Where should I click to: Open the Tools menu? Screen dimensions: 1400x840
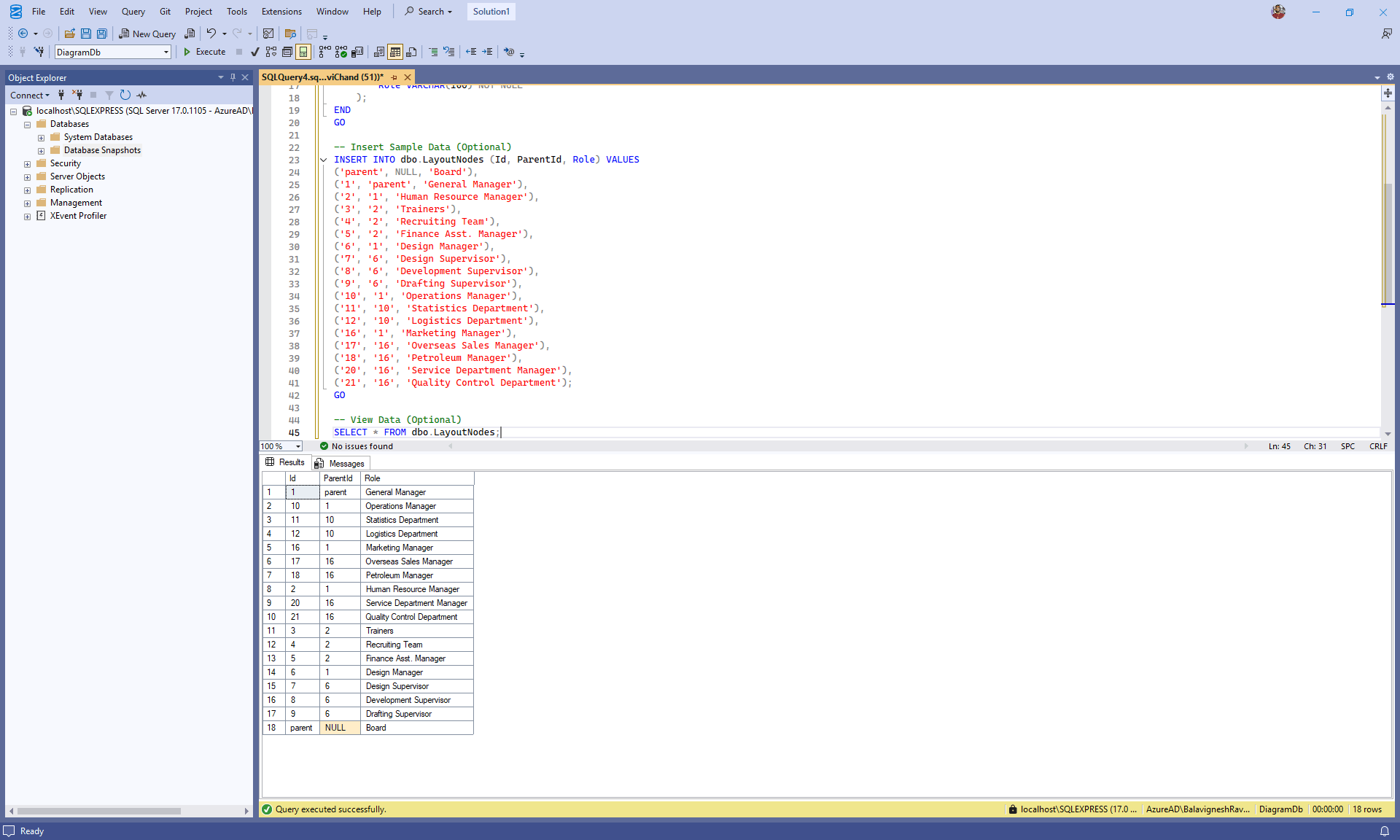point(236,12)
